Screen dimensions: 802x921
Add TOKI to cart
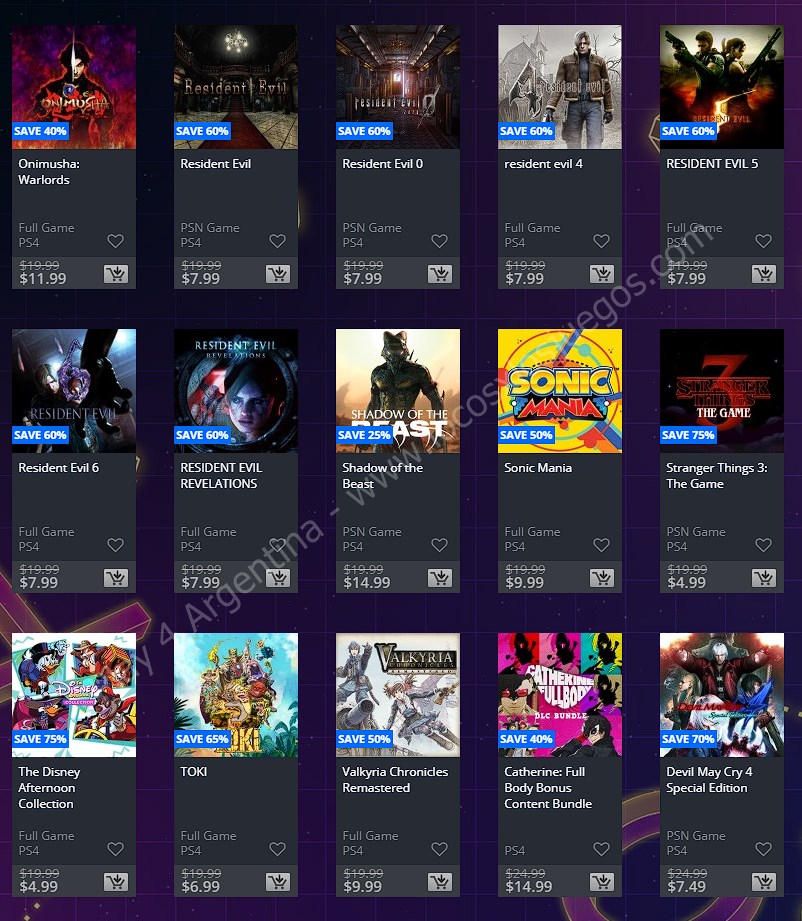tap(278, 882)
